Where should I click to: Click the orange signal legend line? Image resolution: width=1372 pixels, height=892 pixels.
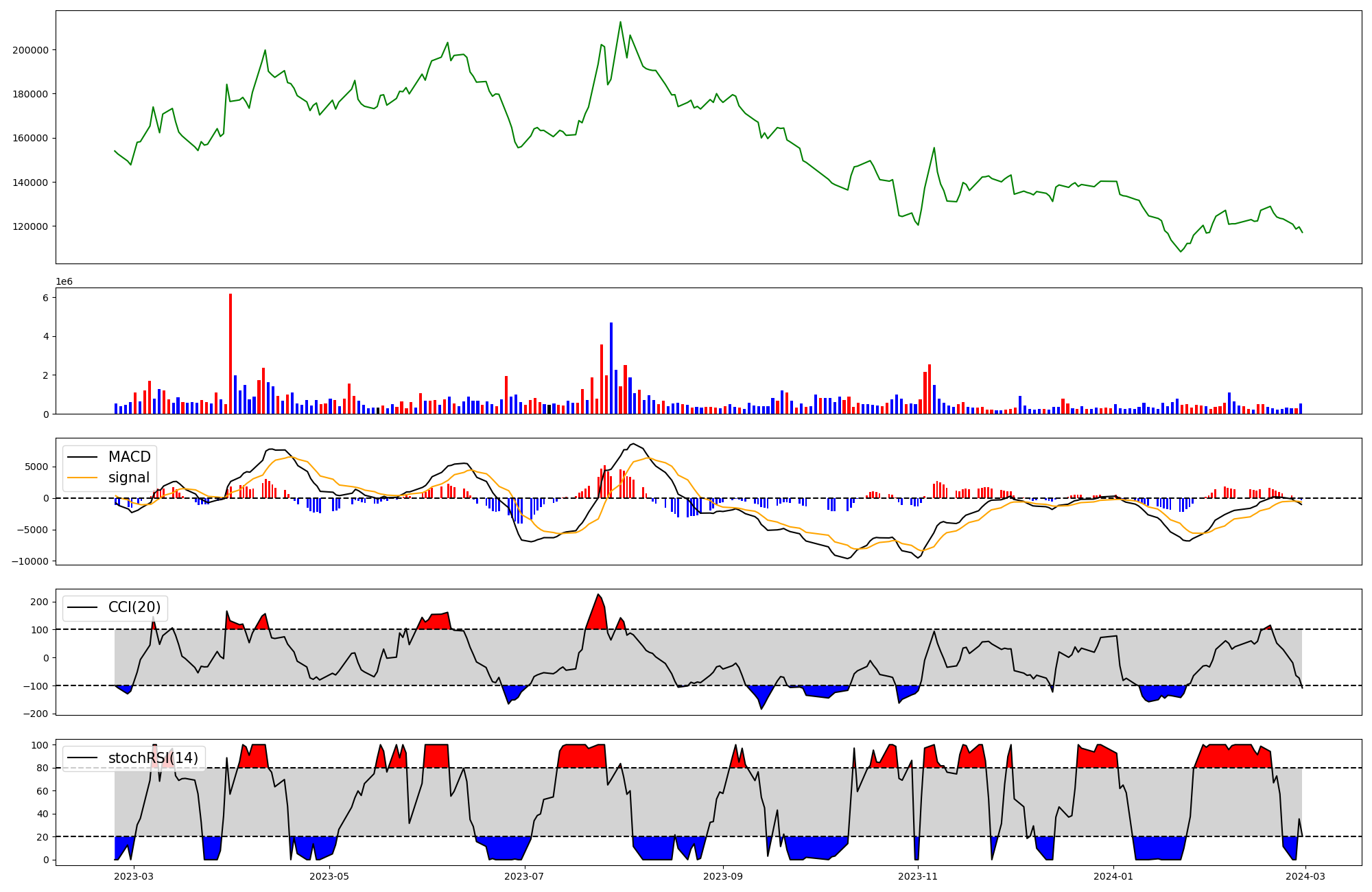pyautogui.click(x=83, y=478)
